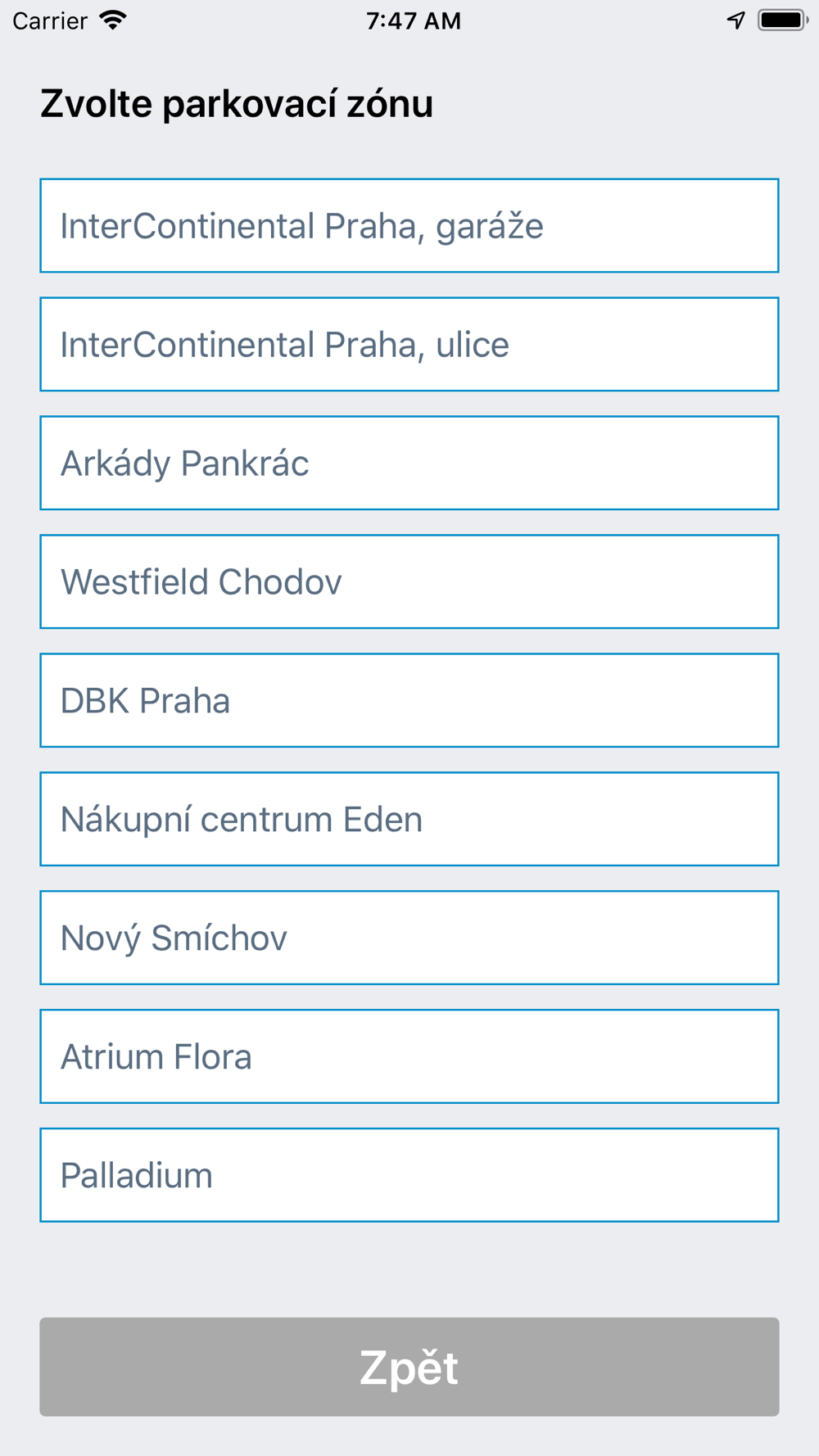Screen dimensions: 819x1456
Task: Tap the Carrier label in status bar
Action: 50,20
